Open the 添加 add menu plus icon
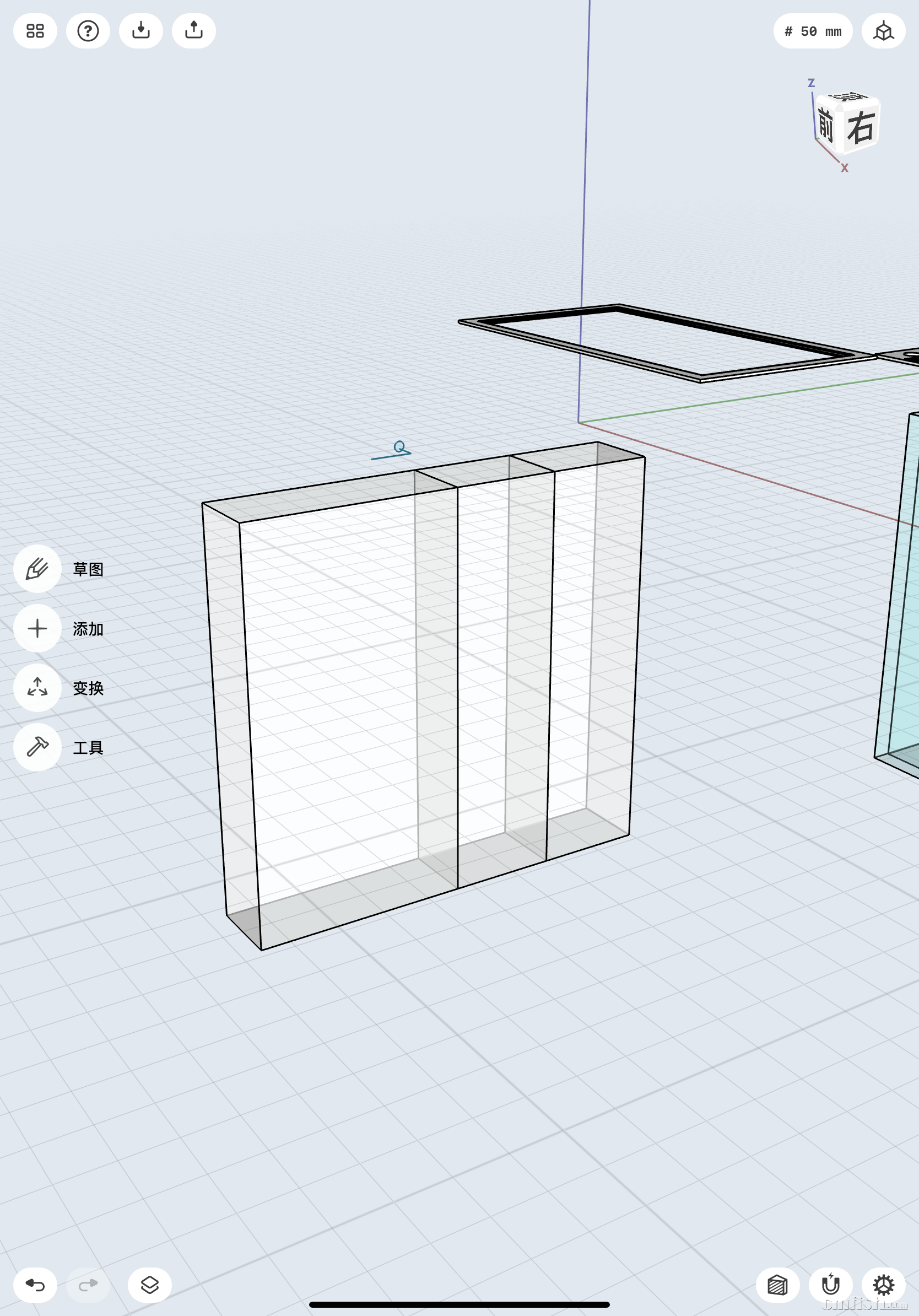 pyautogui.click(x=37, y=628)
